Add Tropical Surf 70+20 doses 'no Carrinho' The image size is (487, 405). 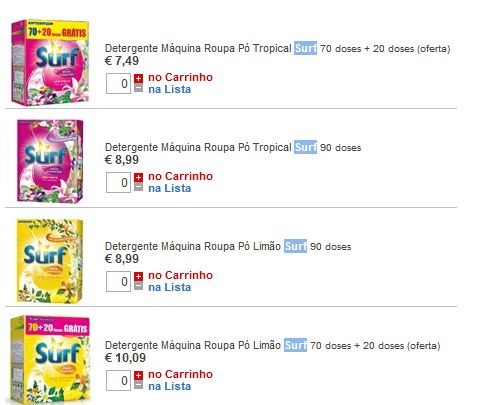pos(180,77)
